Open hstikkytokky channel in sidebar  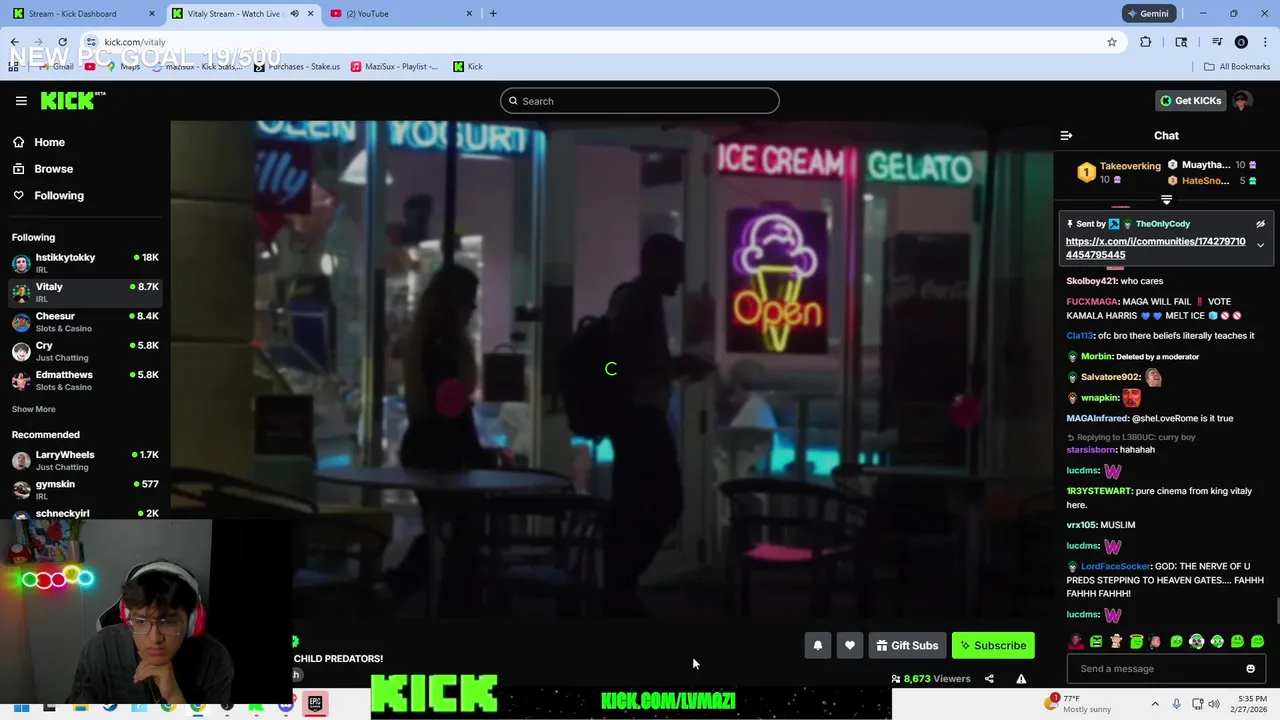(85, 263)
